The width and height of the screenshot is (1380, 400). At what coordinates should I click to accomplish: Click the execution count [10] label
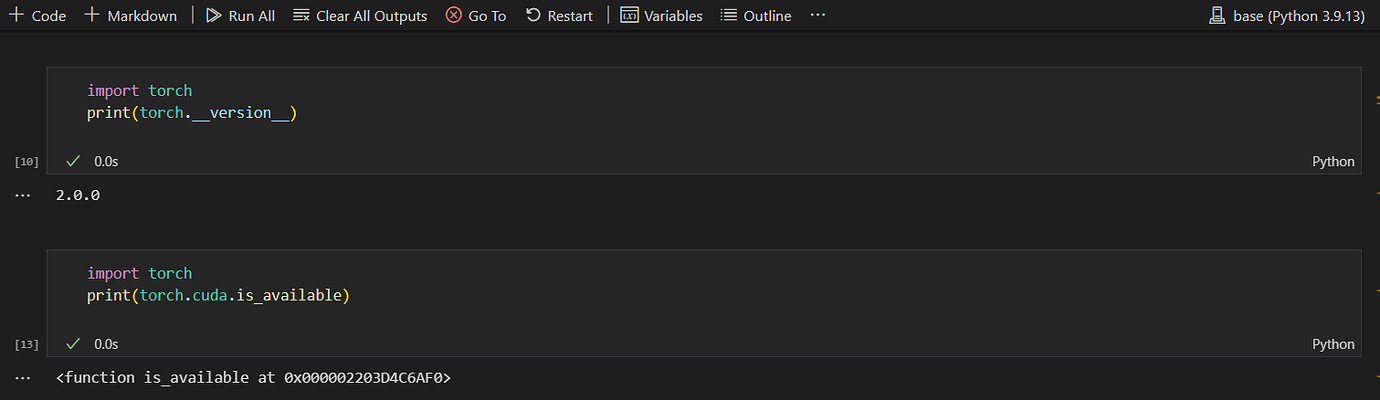click(x=27, y=162)
